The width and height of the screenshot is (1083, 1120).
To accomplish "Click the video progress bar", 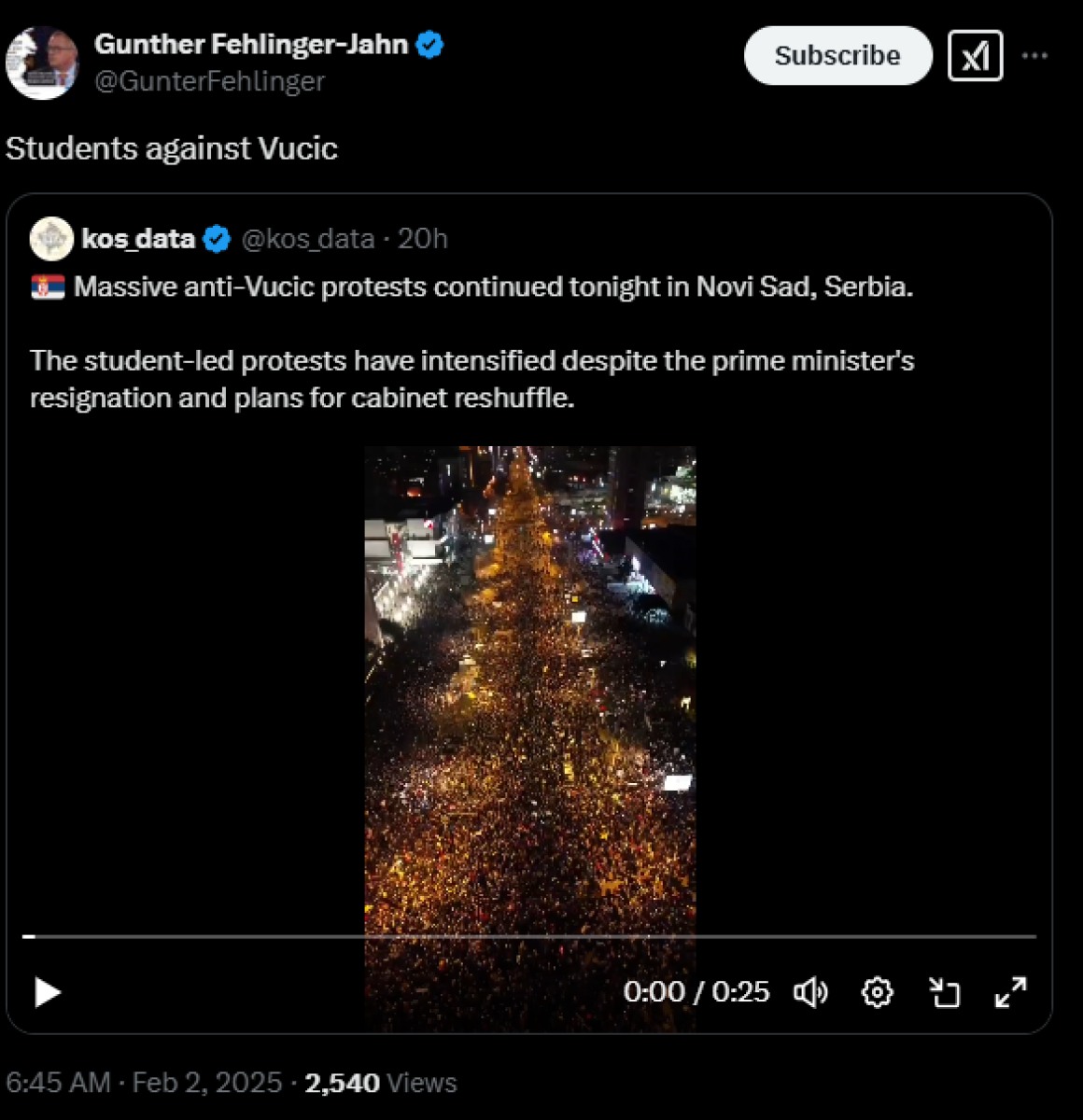I will pyautogui.click(x=529, y=935).
